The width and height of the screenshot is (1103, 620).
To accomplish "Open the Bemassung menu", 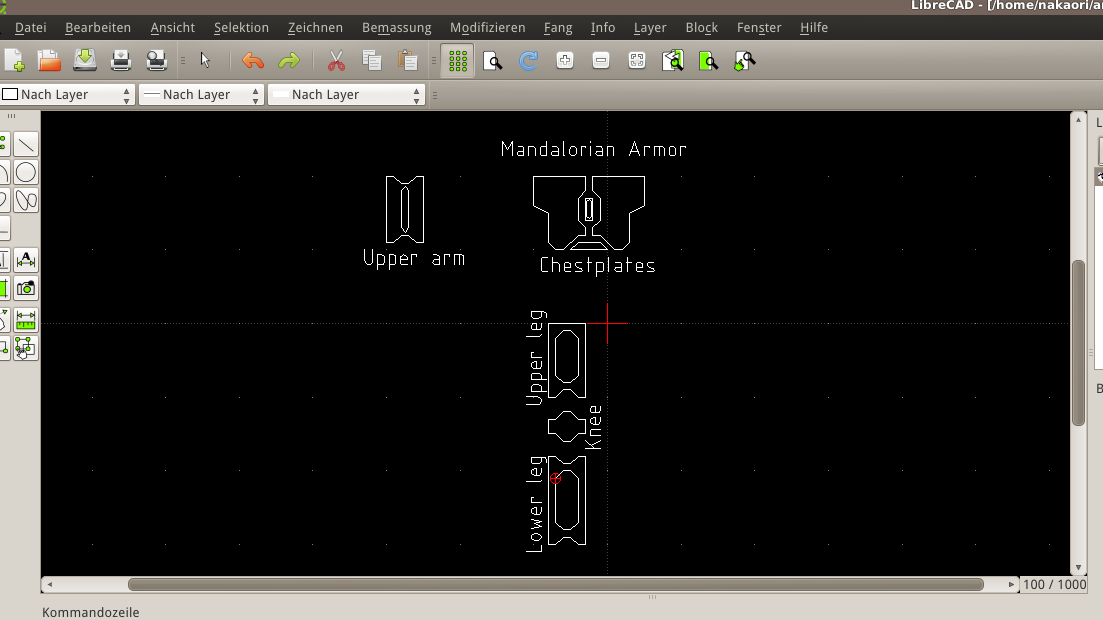I will (397, 27).
